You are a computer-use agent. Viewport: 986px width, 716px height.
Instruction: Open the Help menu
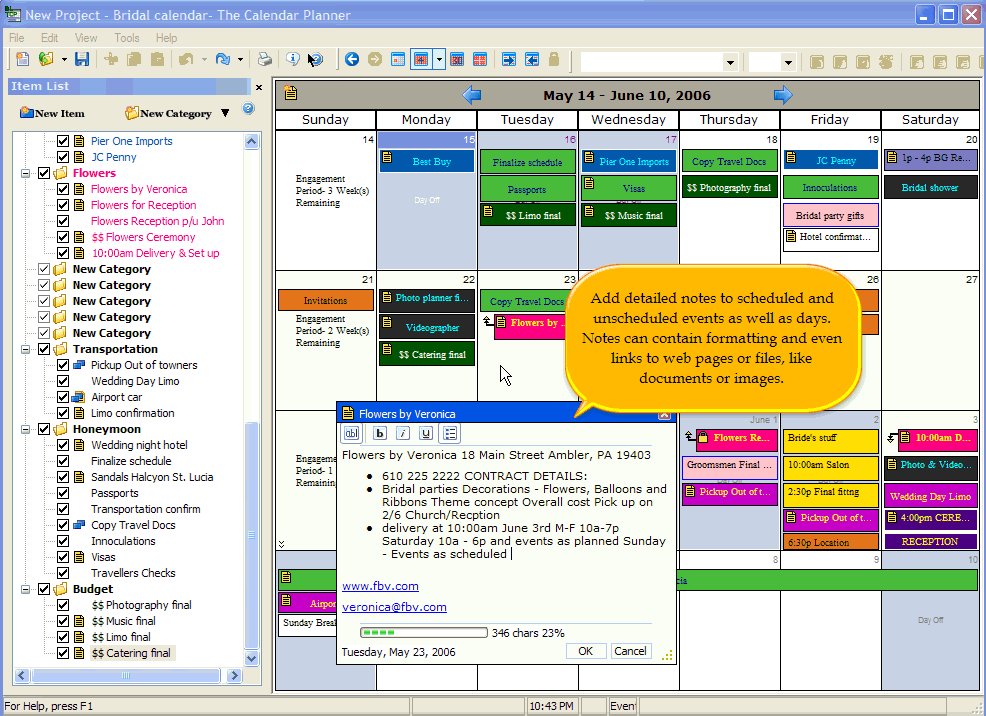[x=167, y=38]
